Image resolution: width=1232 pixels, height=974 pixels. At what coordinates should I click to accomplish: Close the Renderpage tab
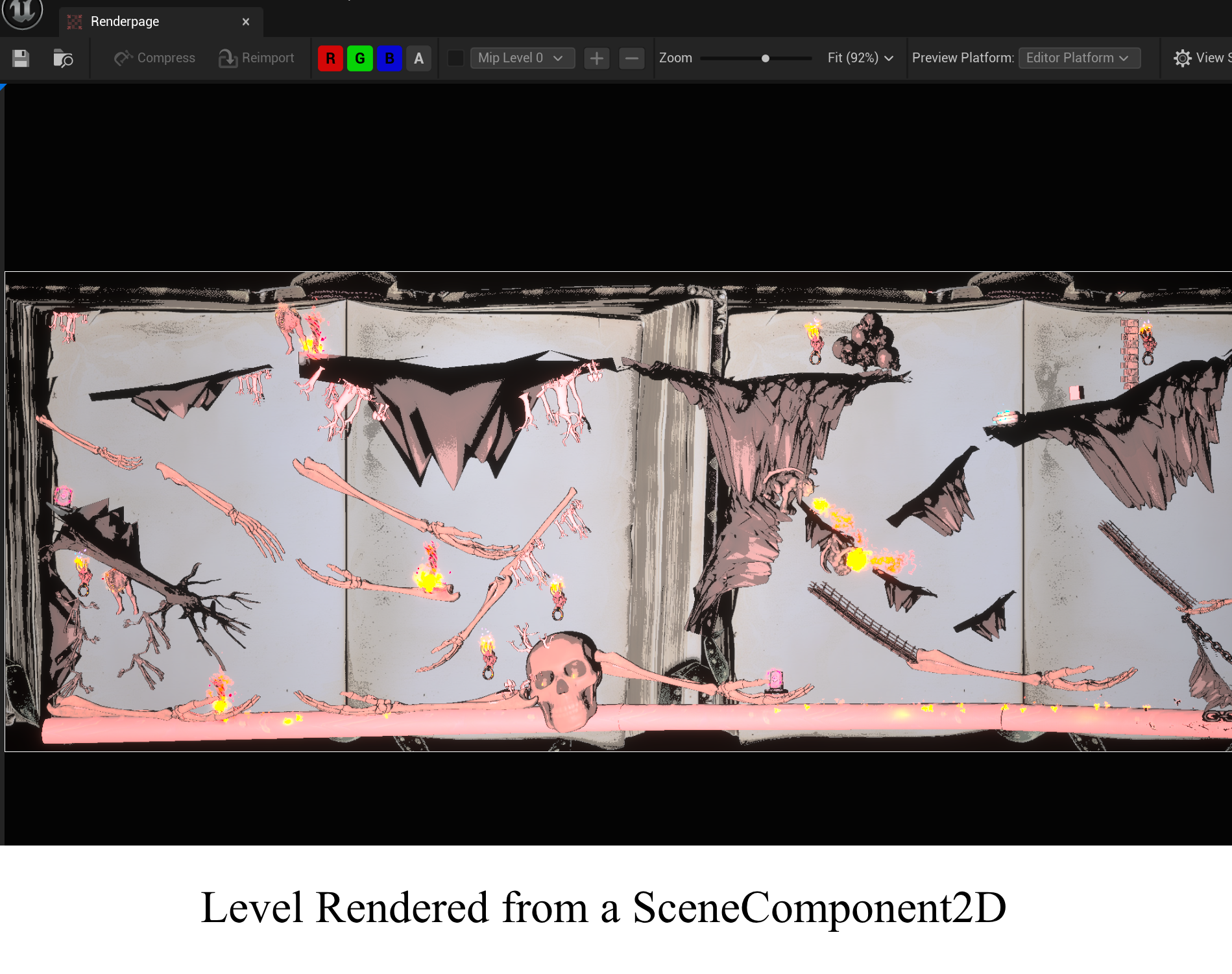(x=246, y=22)
